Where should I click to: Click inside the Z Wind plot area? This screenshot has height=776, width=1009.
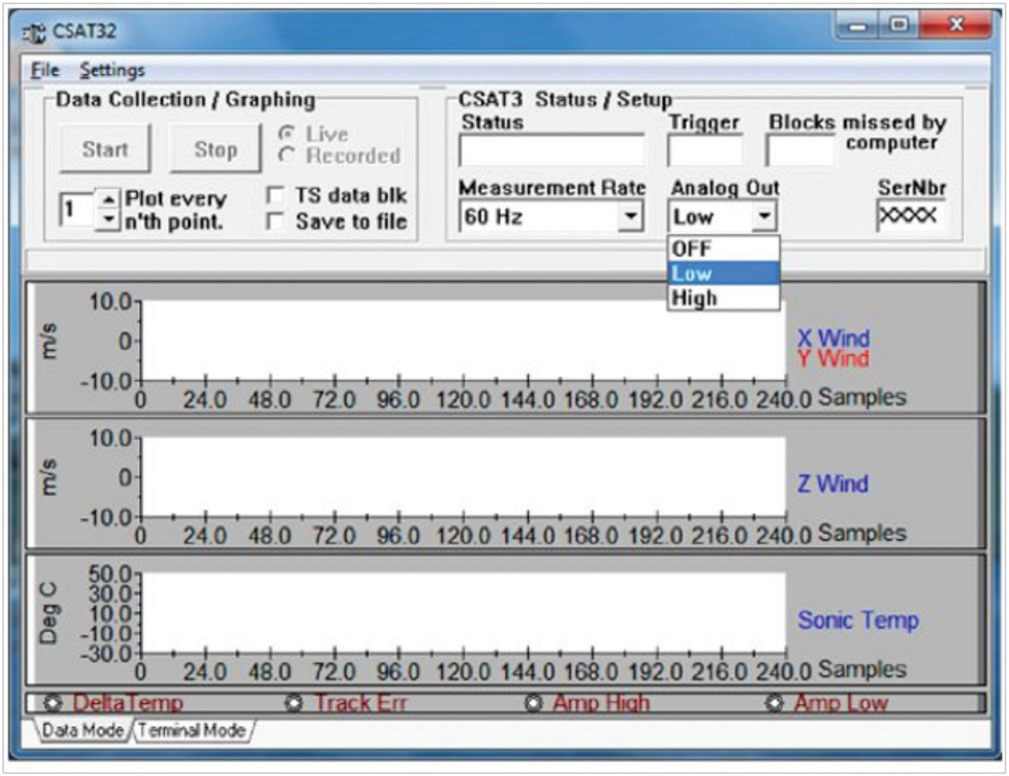click(463, 477)
